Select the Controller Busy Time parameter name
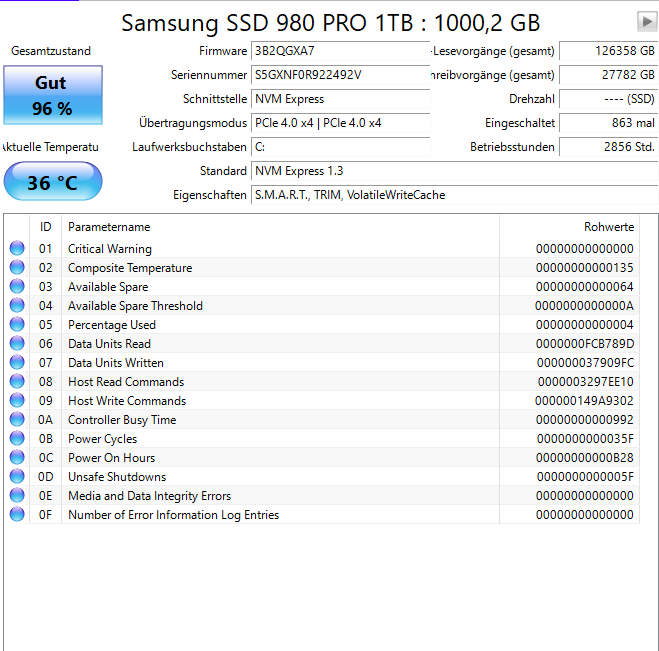 (x=122, y=420)
